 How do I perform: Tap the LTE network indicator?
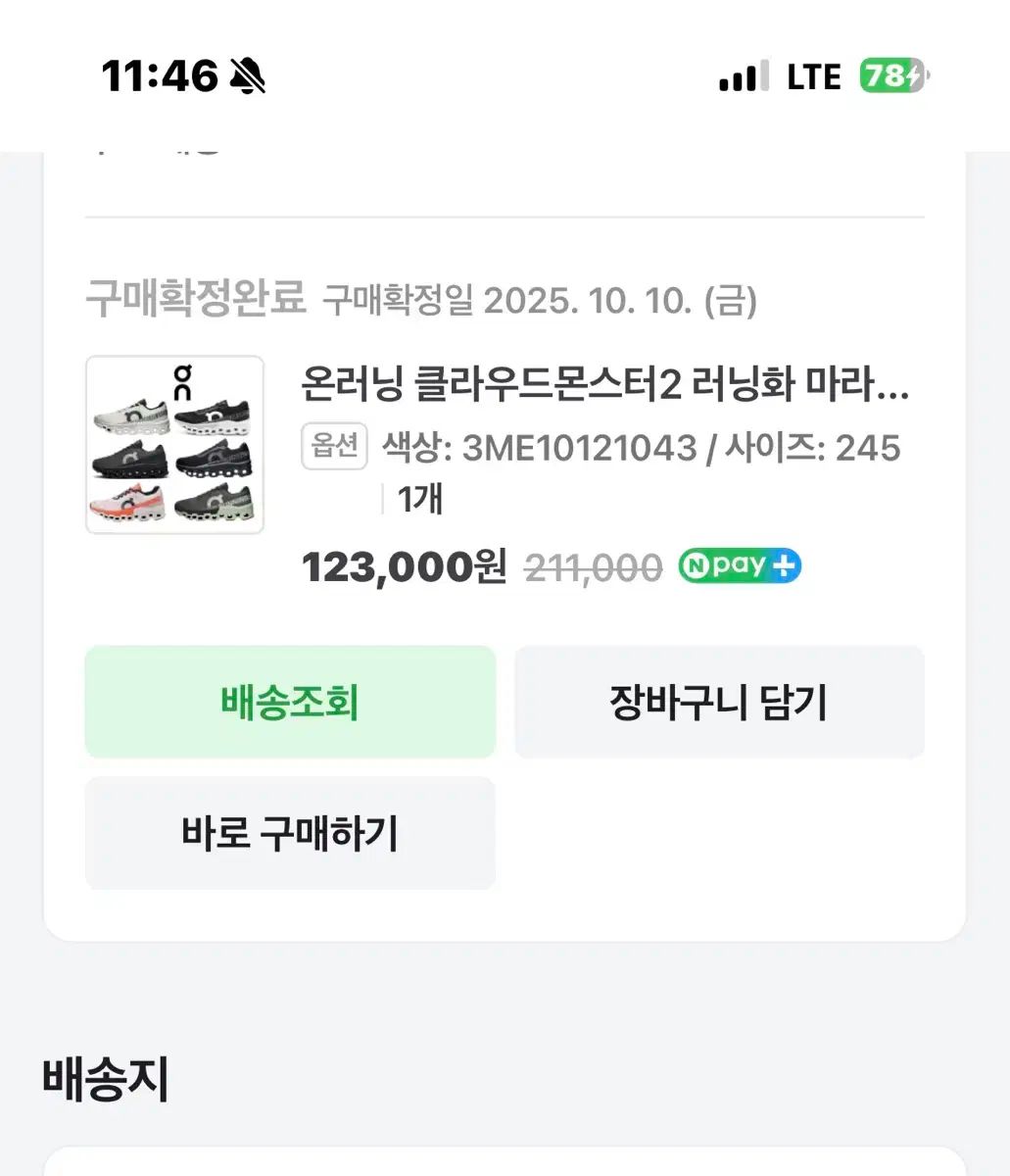813,76
